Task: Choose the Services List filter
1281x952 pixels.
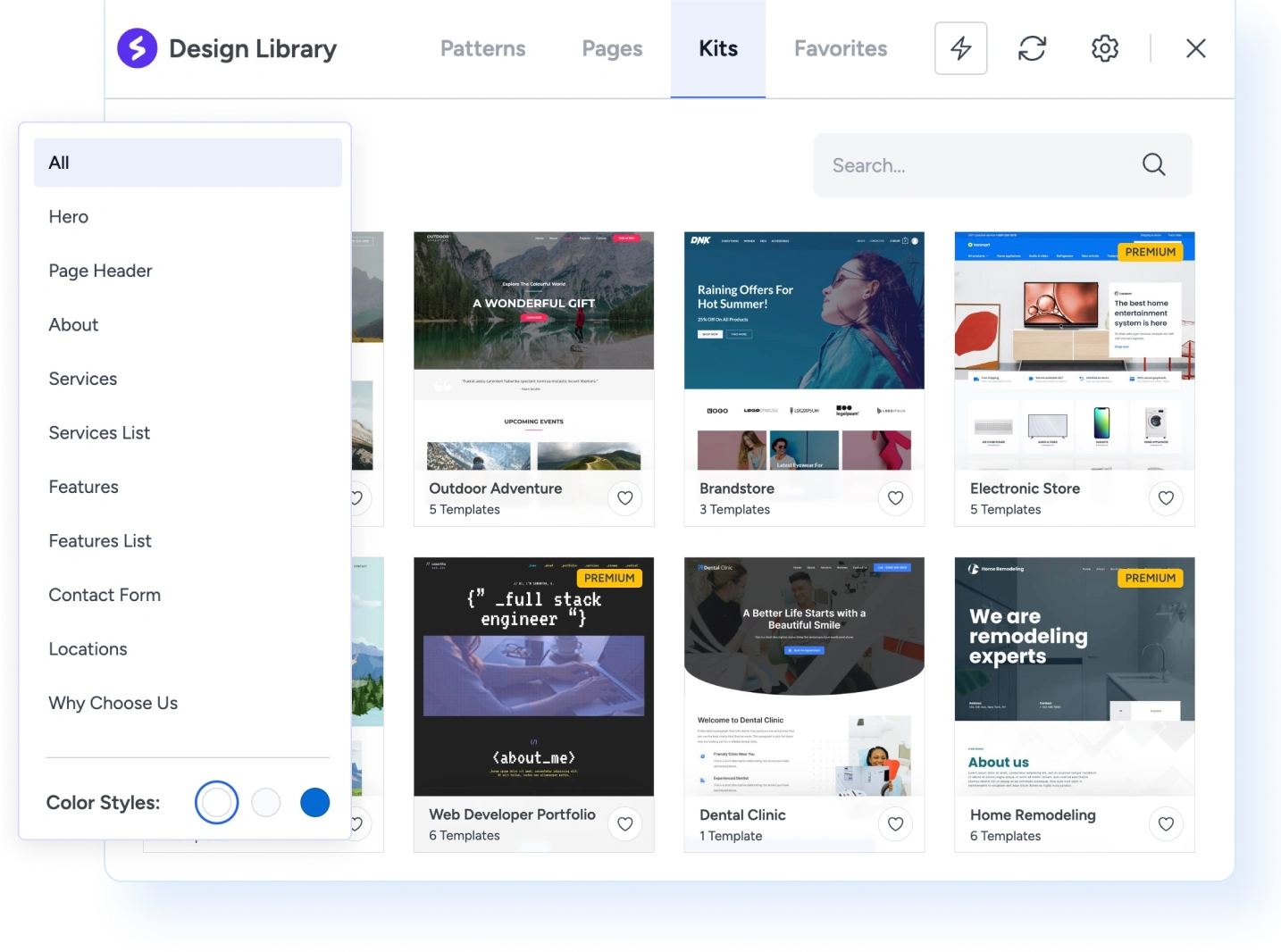Action: (99, 433)
